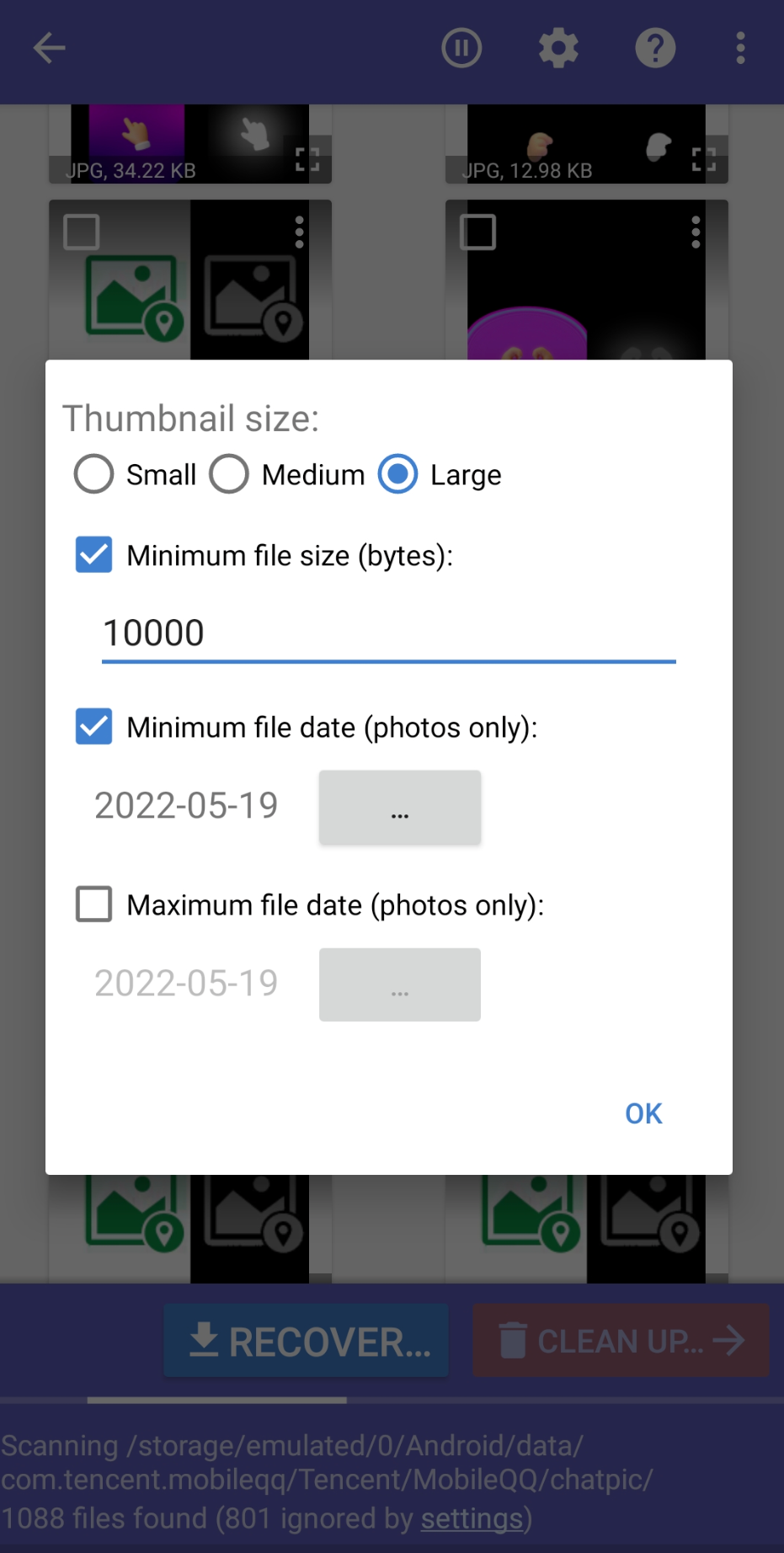The image size is (784, 1553).
Task: Edit the 10000 minimum file size field
Action: (387, 632)
